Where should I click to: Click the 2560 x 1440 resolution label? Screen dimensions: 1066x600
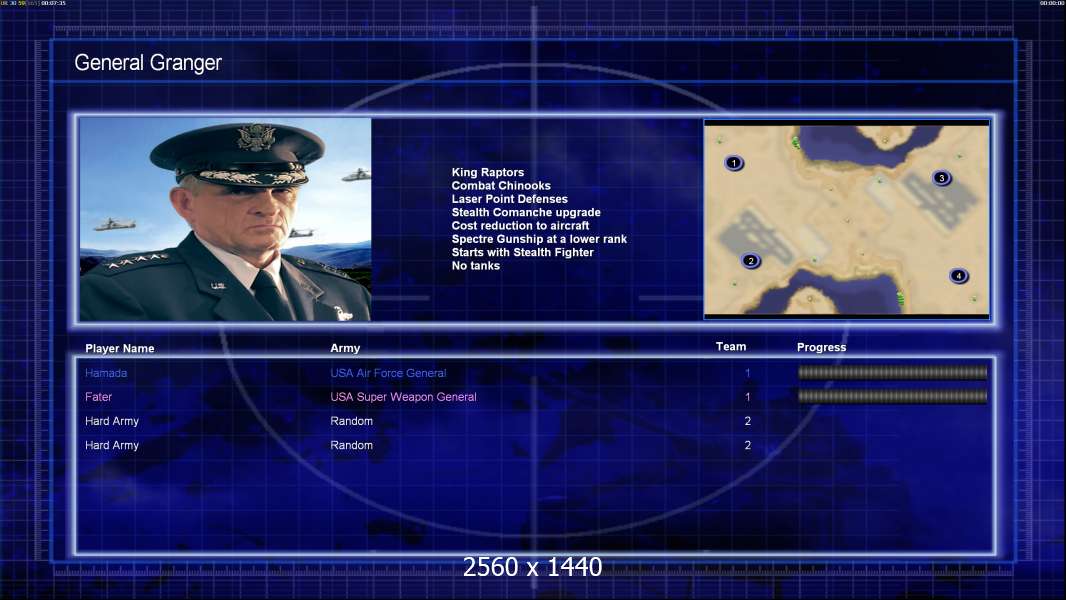532,567
